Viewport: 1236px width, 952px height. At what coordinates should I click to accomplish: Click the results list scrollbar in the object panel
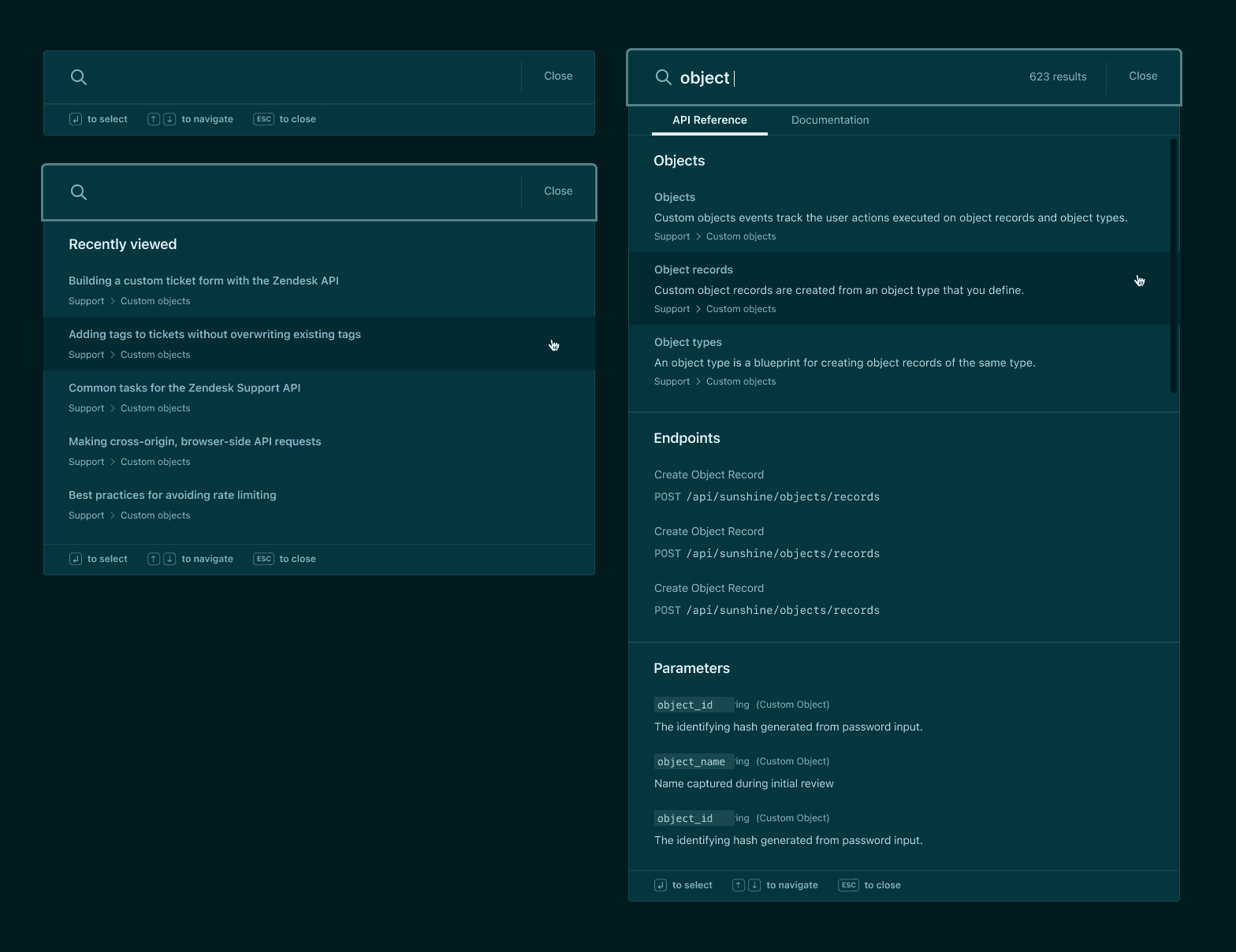point(1174,266)
